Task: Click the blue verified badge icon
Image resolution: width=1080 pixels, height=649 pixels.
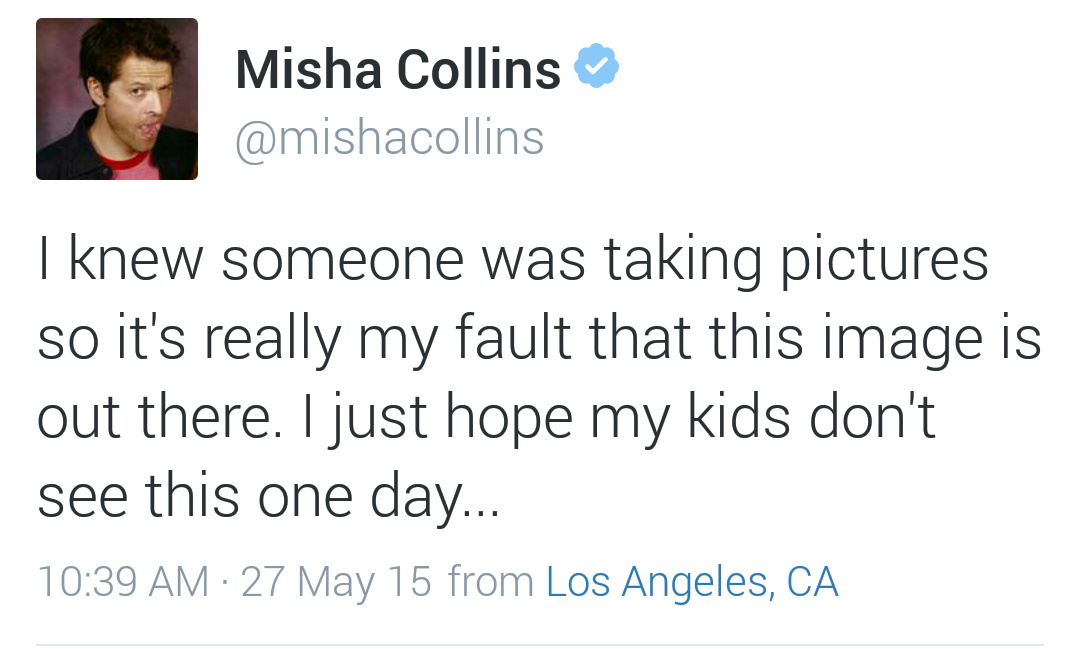Action: [x=597, y=67]
